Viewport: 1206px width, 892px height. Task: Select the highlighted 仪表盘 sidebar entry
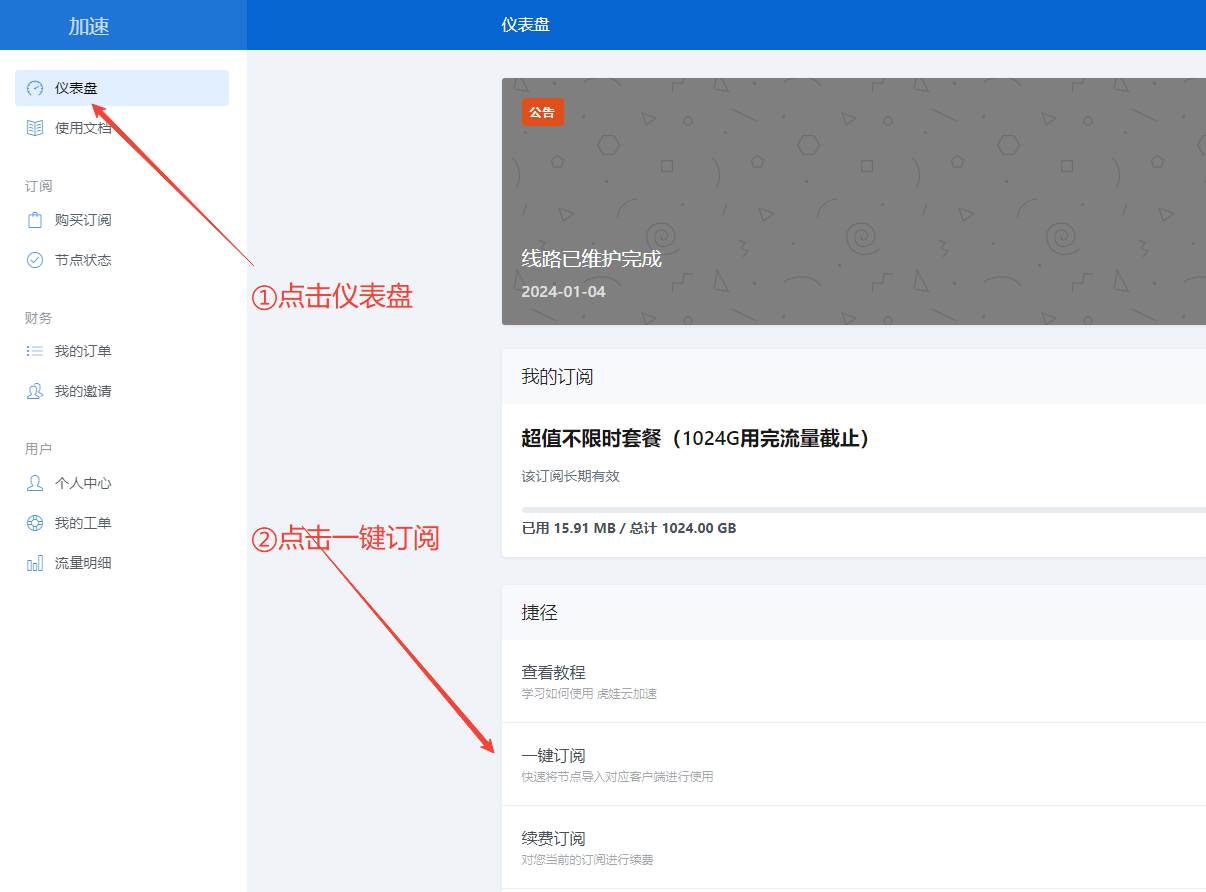click(x=122, y=88)
